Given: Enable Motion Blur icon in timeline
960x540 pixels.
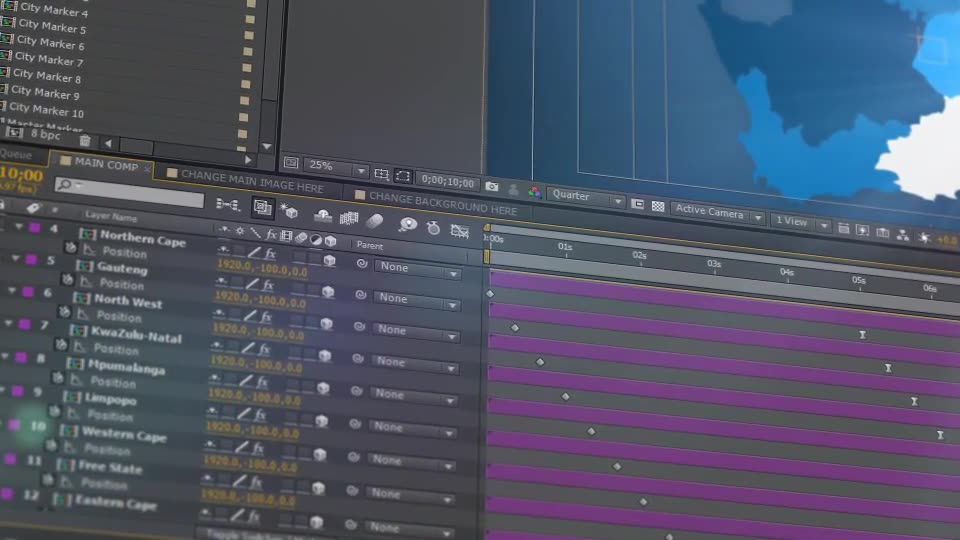Looking at the screenshot, I should point(374,221).
